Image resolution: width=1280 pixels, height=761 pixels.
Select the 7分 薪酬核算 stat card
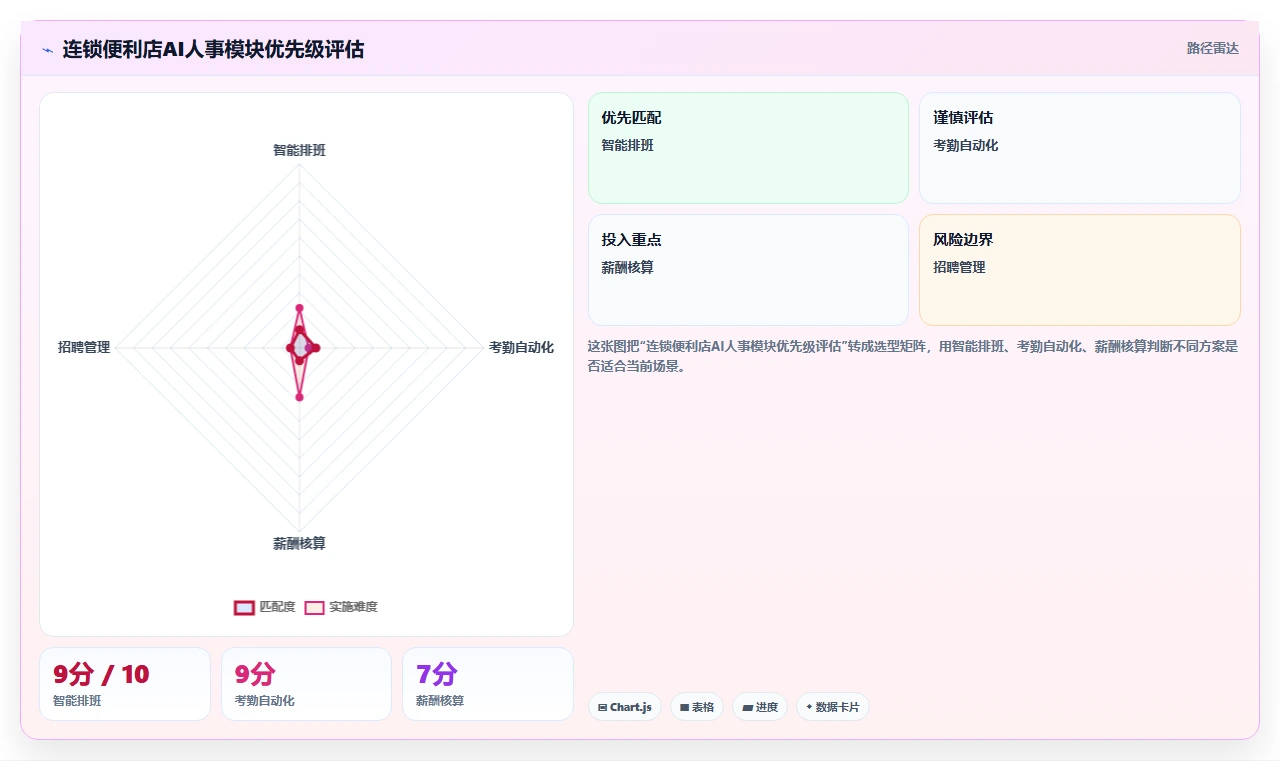488,684
